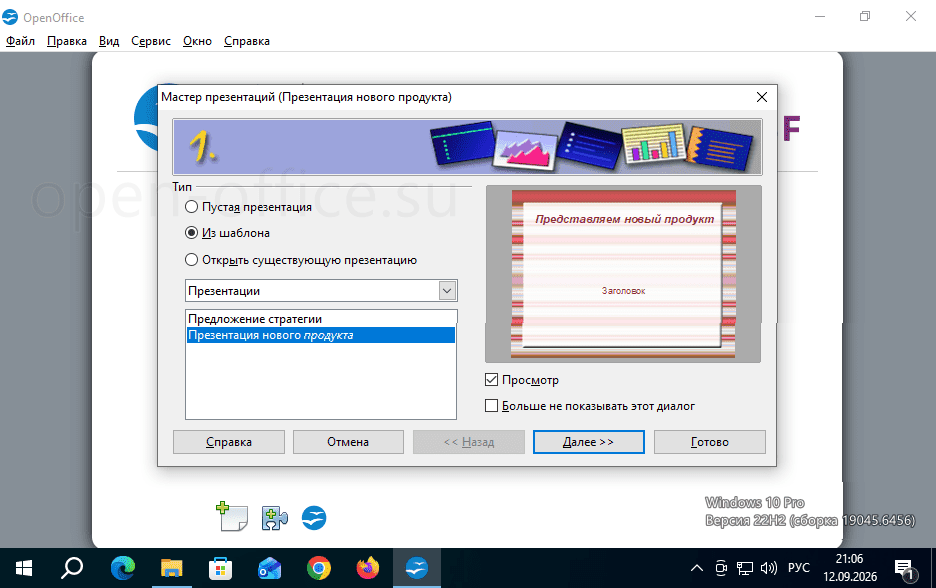The height and width of the screenshot is (588, 936).
Task: Open the notification center icon
Action: [906, 569]
